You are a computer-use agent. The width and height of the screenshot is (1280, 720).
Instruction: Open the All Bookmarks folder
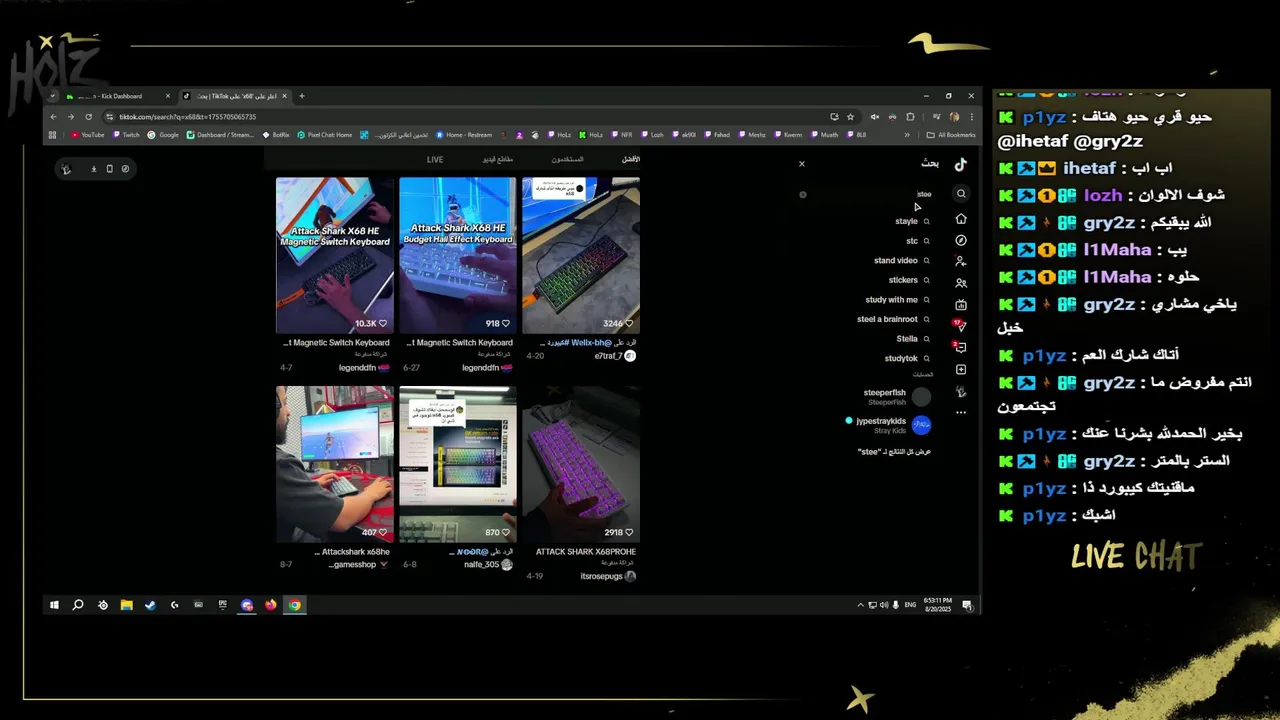click(x=951, y=135)
